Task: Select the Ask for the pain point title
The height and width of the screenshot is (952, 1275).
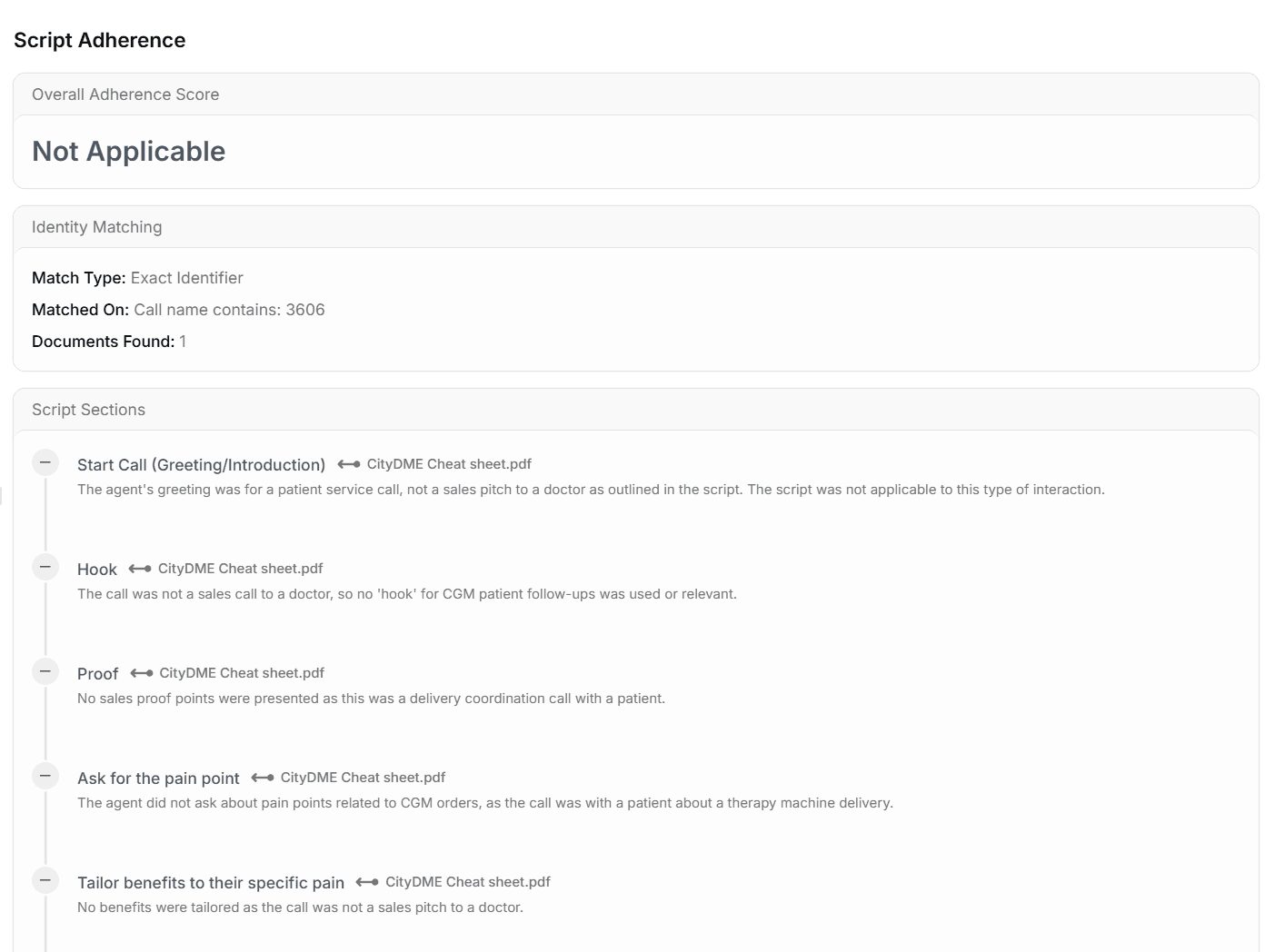Action: (158, 778)
